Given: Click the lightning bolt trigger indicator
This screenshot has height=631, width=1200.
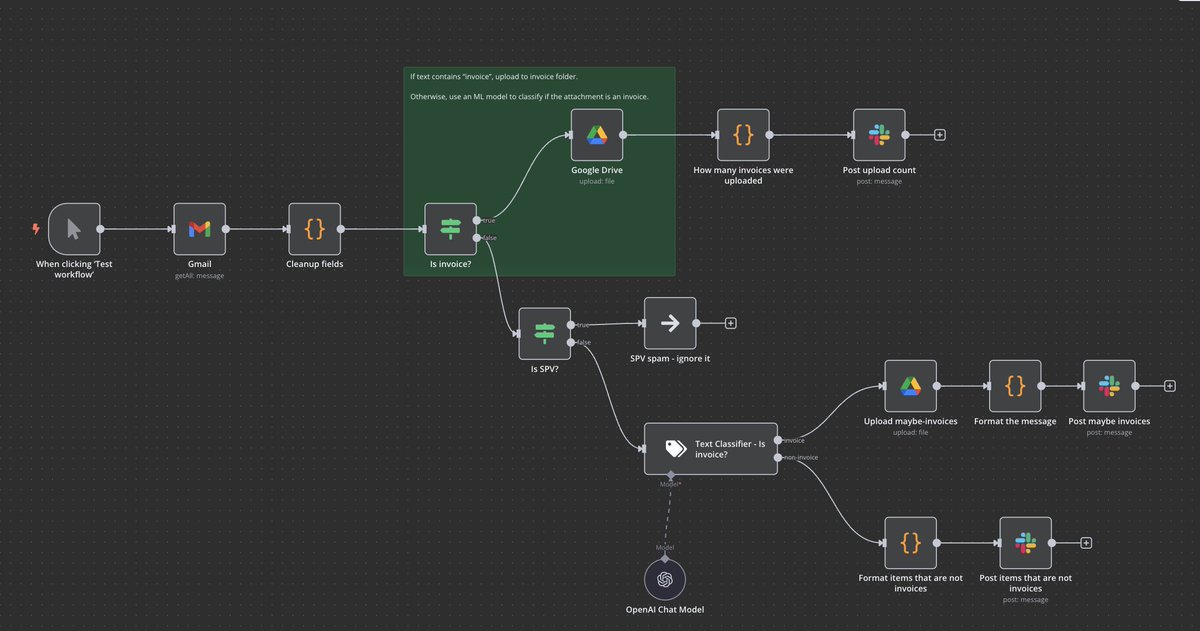Looking at the screenshot, I should point(37,229).
